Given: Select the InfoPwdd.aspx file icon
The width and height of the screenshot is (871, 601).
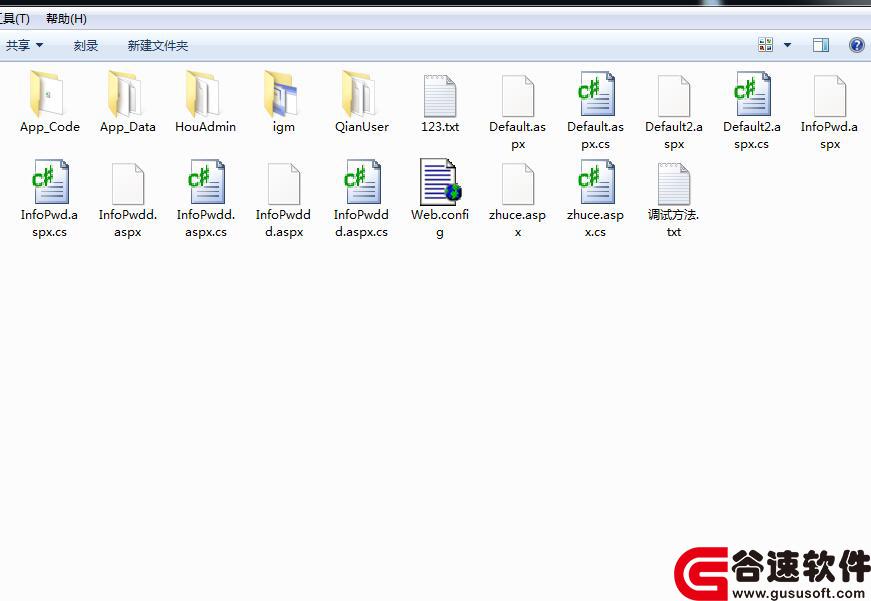Looking at the screenshot, I should 128,183.
